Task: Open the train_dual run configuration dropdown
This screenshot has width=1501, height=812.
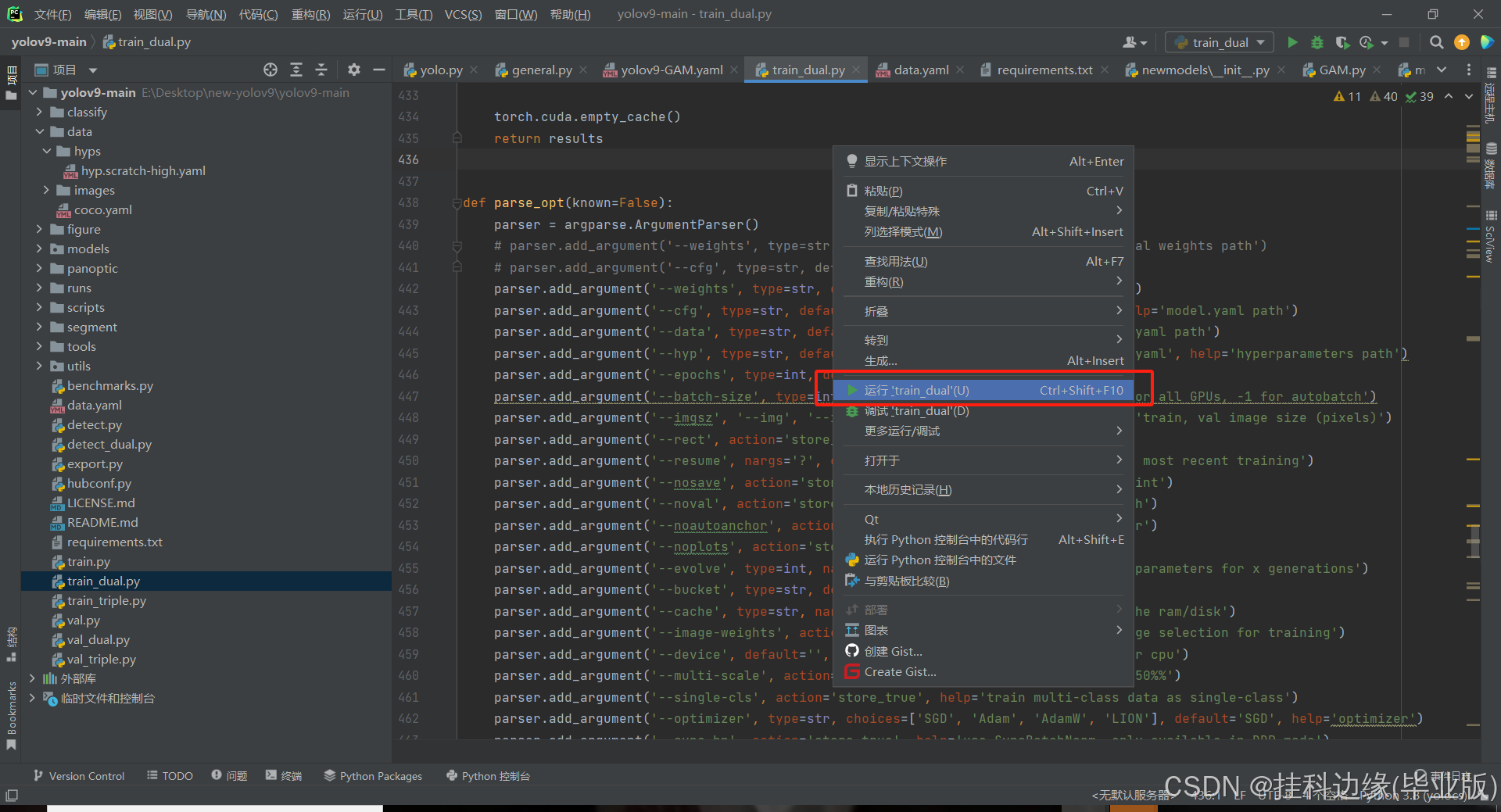Action: pyautogui.click(x=1220, y=42)
